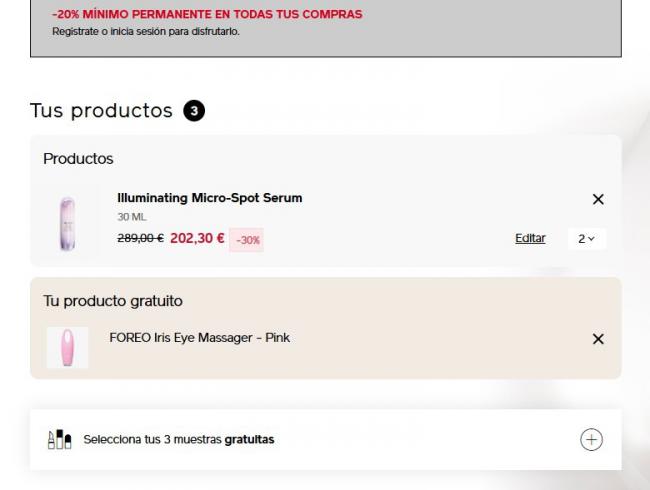Click the 'Tus productos' heading

pyautogui.click(x=101, y=111)
